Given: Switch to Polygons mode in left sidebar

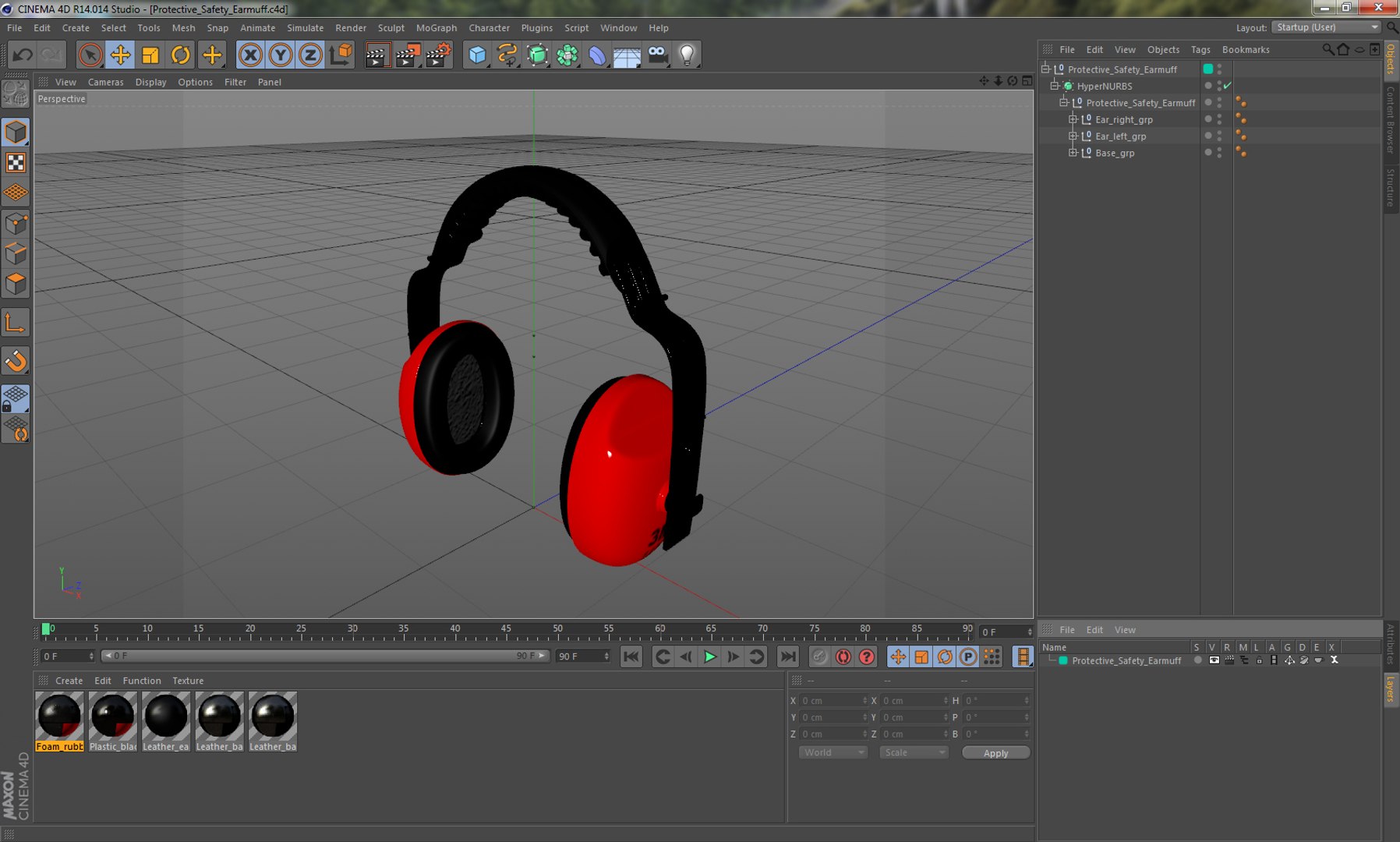Looking at the screenshot, I should [x=16, y=284].
